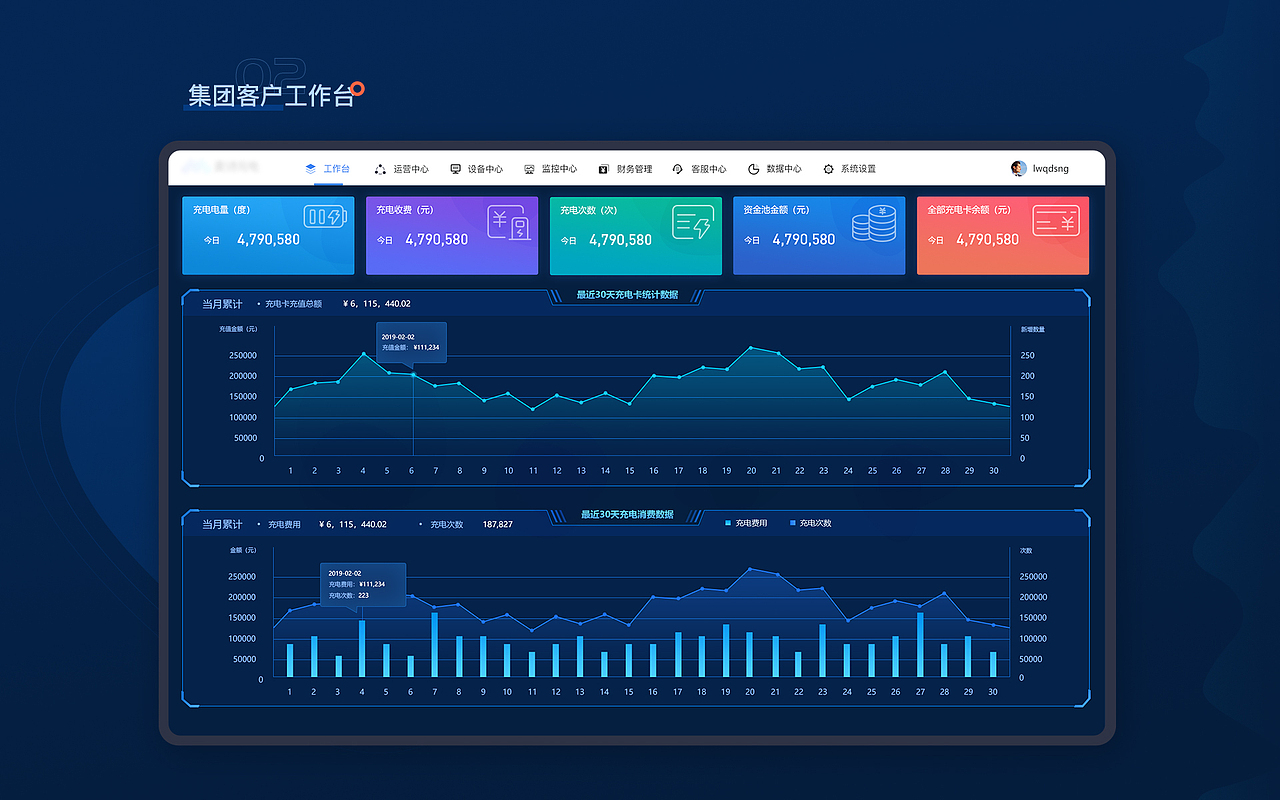The image size is (1280, 800).
Task: Click the card icon on 全部充电卡余额 card
Action: [x=1054, y=221]
